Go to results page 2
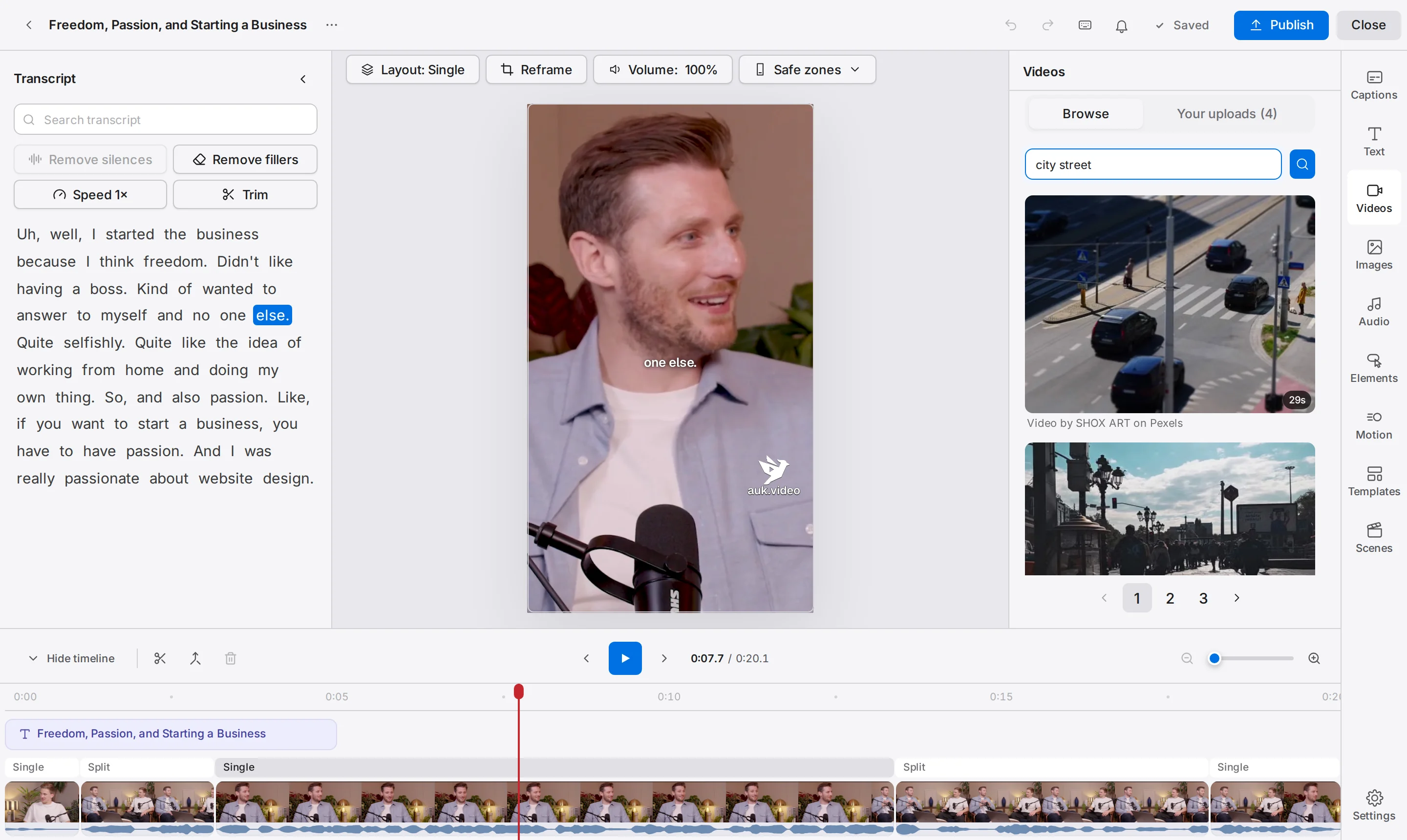The image size is (1407, 840). click(1170, 598)
